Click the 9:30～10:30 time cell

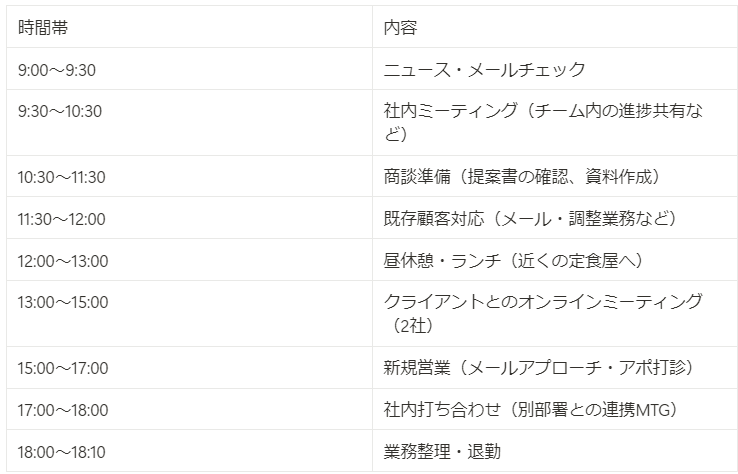coord(189,122)
